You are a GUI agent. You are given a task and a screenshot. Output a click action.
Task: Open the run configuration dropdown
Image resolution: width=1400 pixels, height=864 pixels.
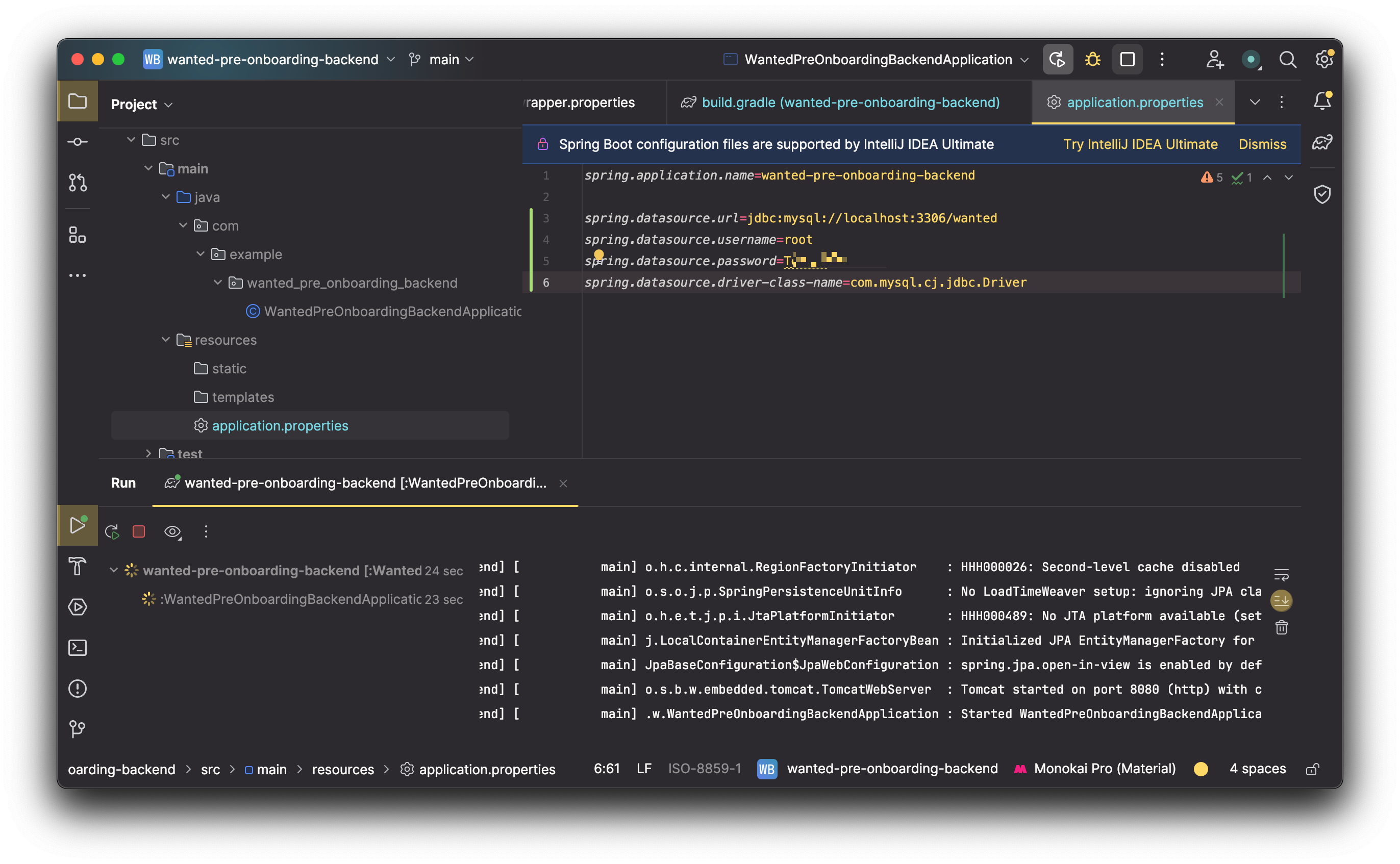tap(876, 60)
